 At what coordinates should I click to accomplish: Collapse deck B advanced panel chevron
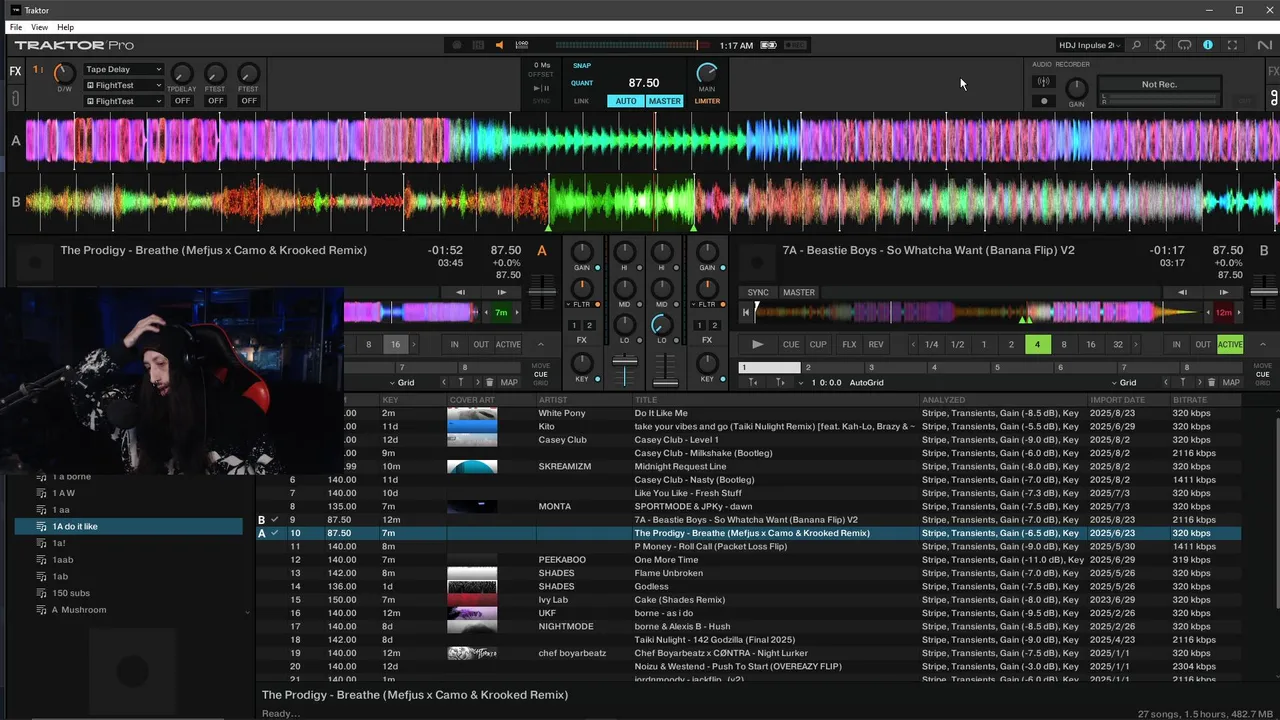[x=1263, y=344]
